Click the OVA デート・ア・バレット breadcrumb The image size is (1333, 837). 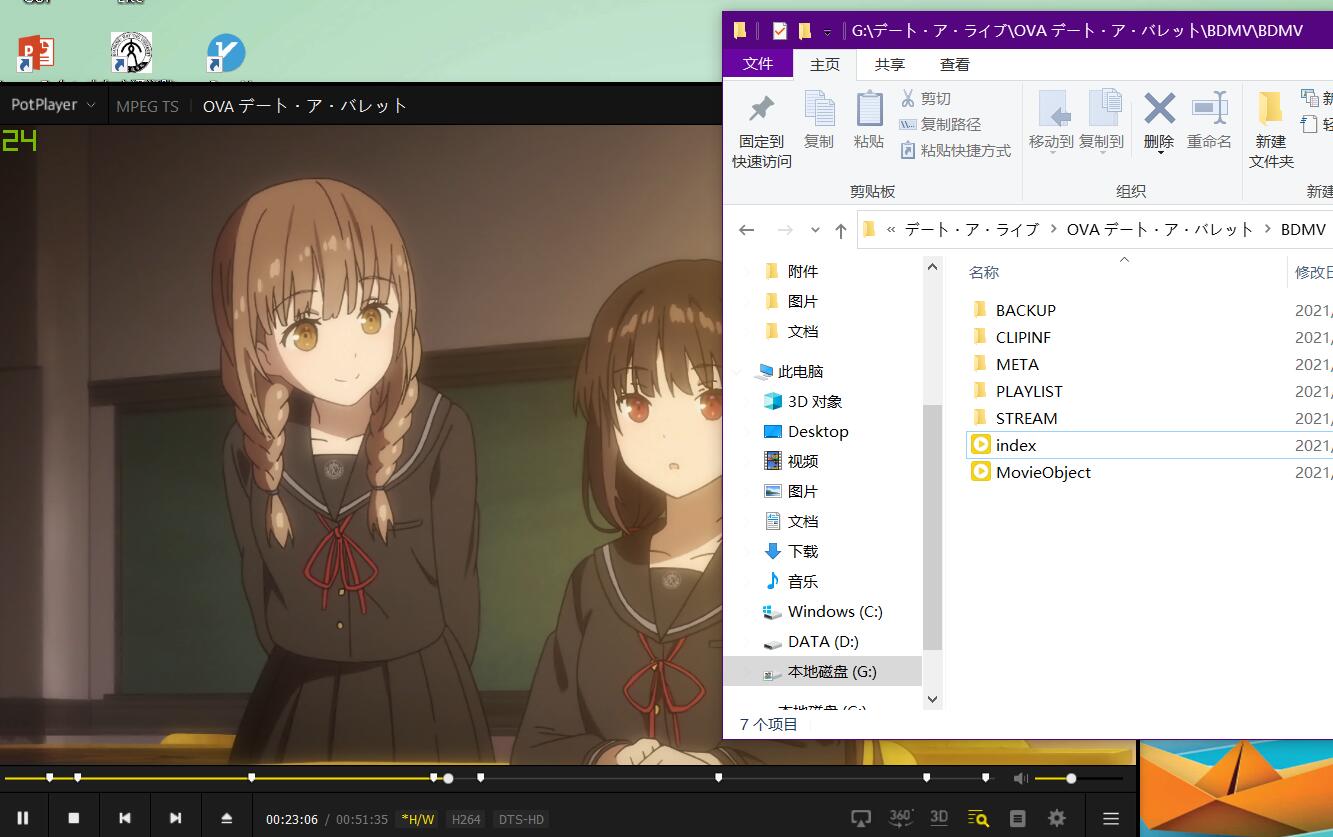tap(1160, 229)
